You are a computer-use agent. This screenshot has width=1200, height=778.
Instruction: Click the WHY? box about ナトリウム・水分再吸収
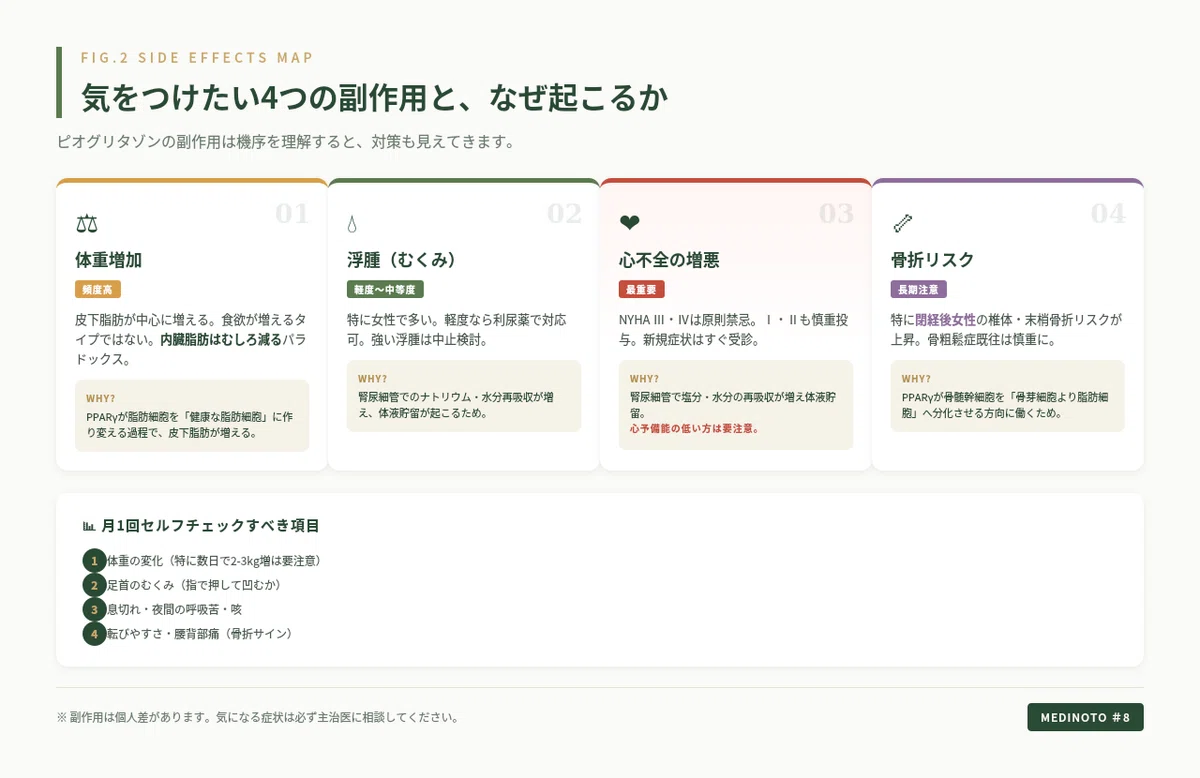pyautogui.click(x=464, y=396)
